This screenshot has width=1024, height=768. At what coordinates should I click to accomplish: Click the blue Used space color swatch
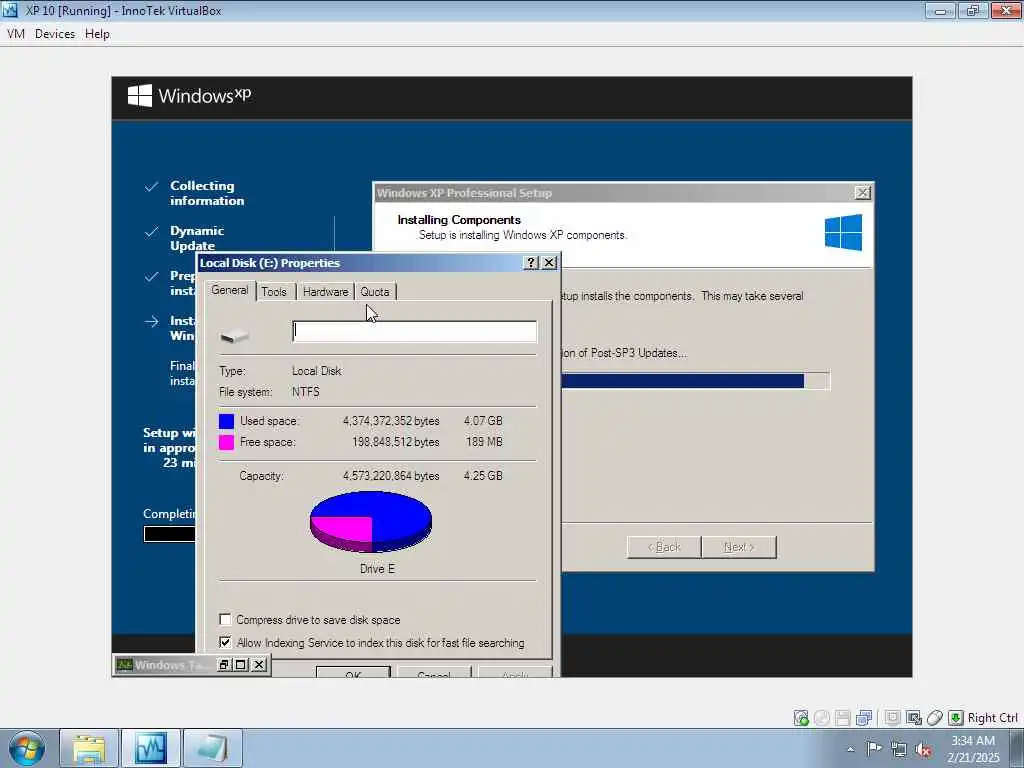[227, 421]
